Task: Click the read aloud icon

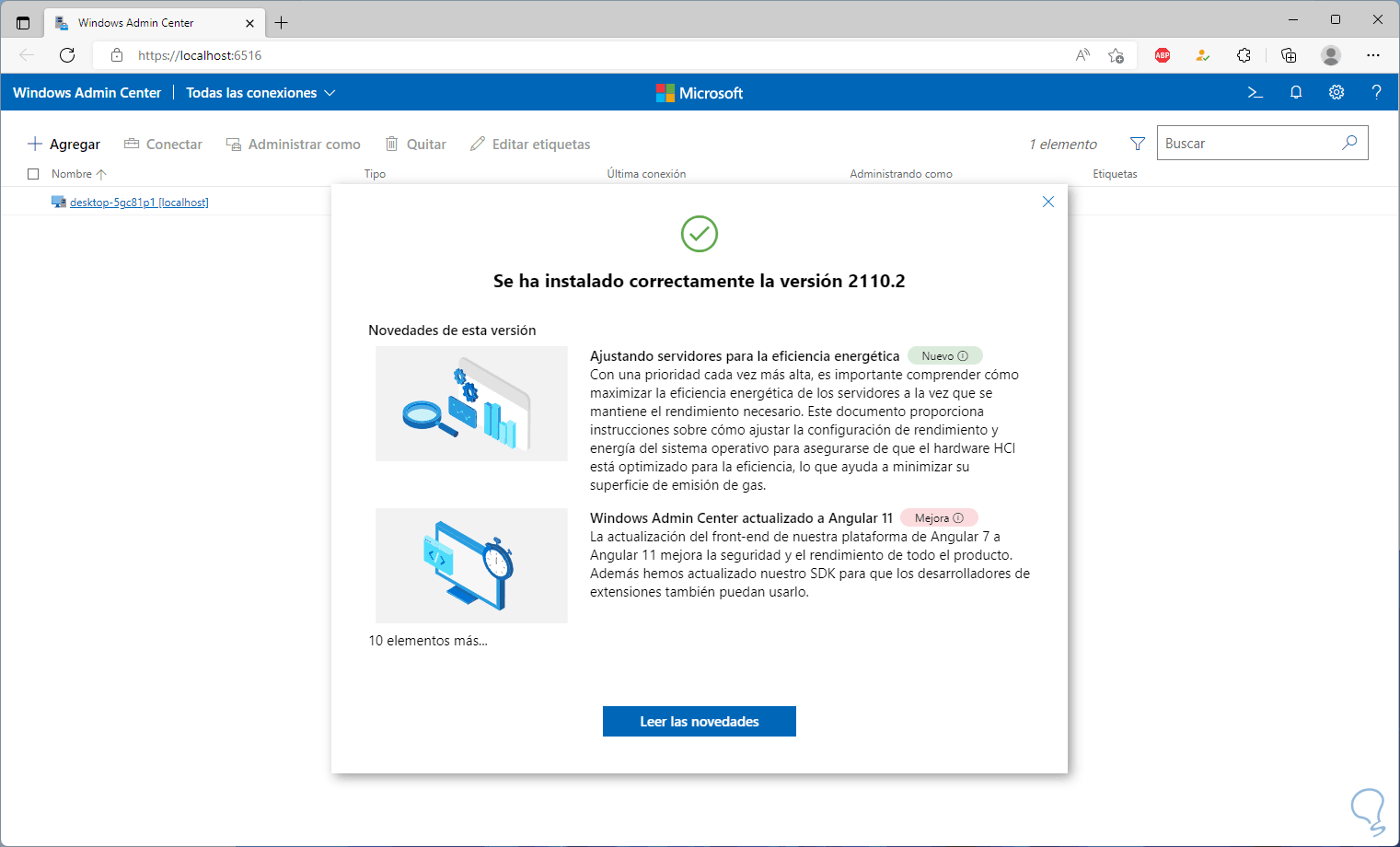Action: pyautogui.click(x=1082, y=55)
